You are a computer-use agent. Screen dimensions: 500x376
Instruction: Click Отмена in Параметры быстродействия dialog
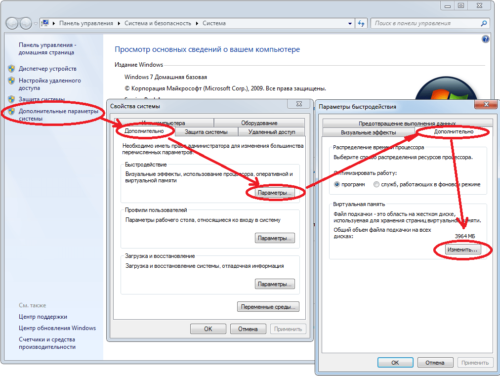tap(435, 362)
